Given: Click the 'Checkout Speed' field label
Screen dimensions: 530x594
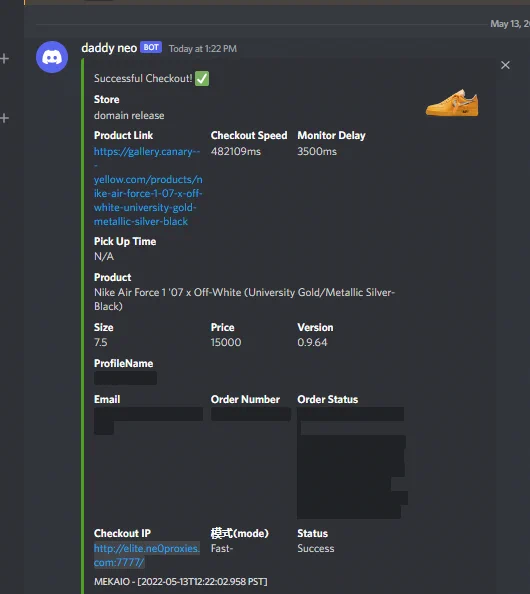Looking at the screenshot, I should 249,136.
